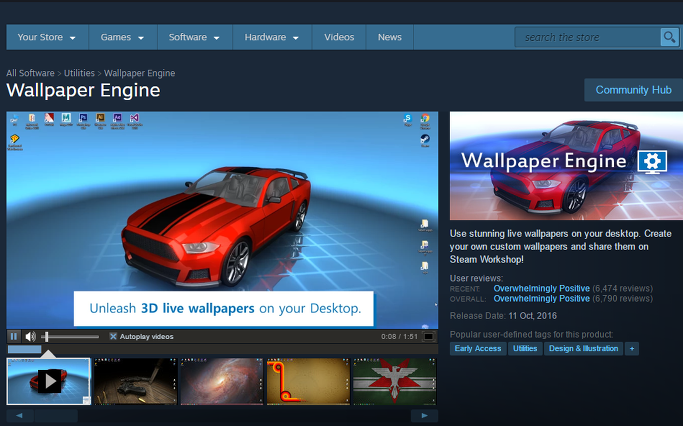
Task: Click the thumbnail strip scrollbar handle
Action: pyautogui.click(x=56, y=415)
